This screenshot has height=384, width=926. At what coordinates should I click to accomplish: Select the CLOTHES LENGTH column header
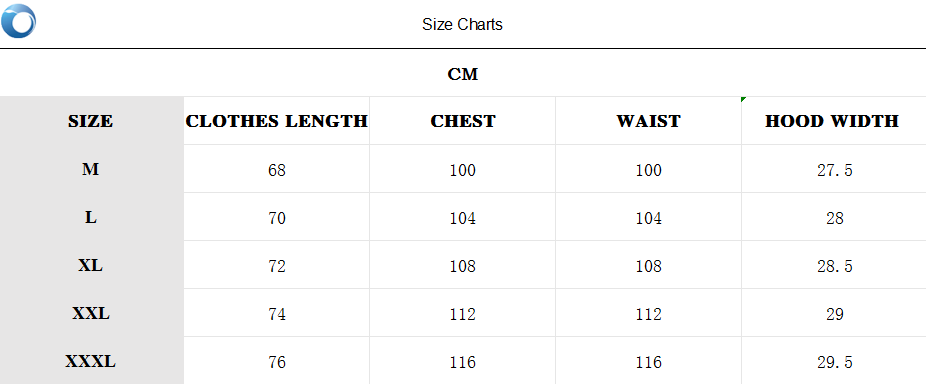[276, 121]
